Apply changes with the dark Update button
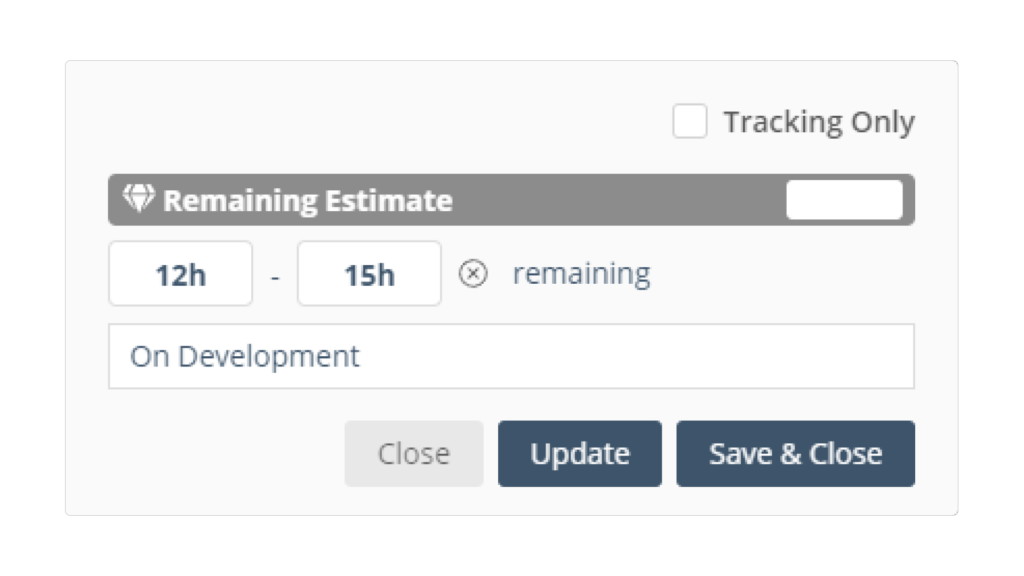Image resolution: width=1024 pixels, height=576 pixels. pyautogui.click(x=580, y=454)
